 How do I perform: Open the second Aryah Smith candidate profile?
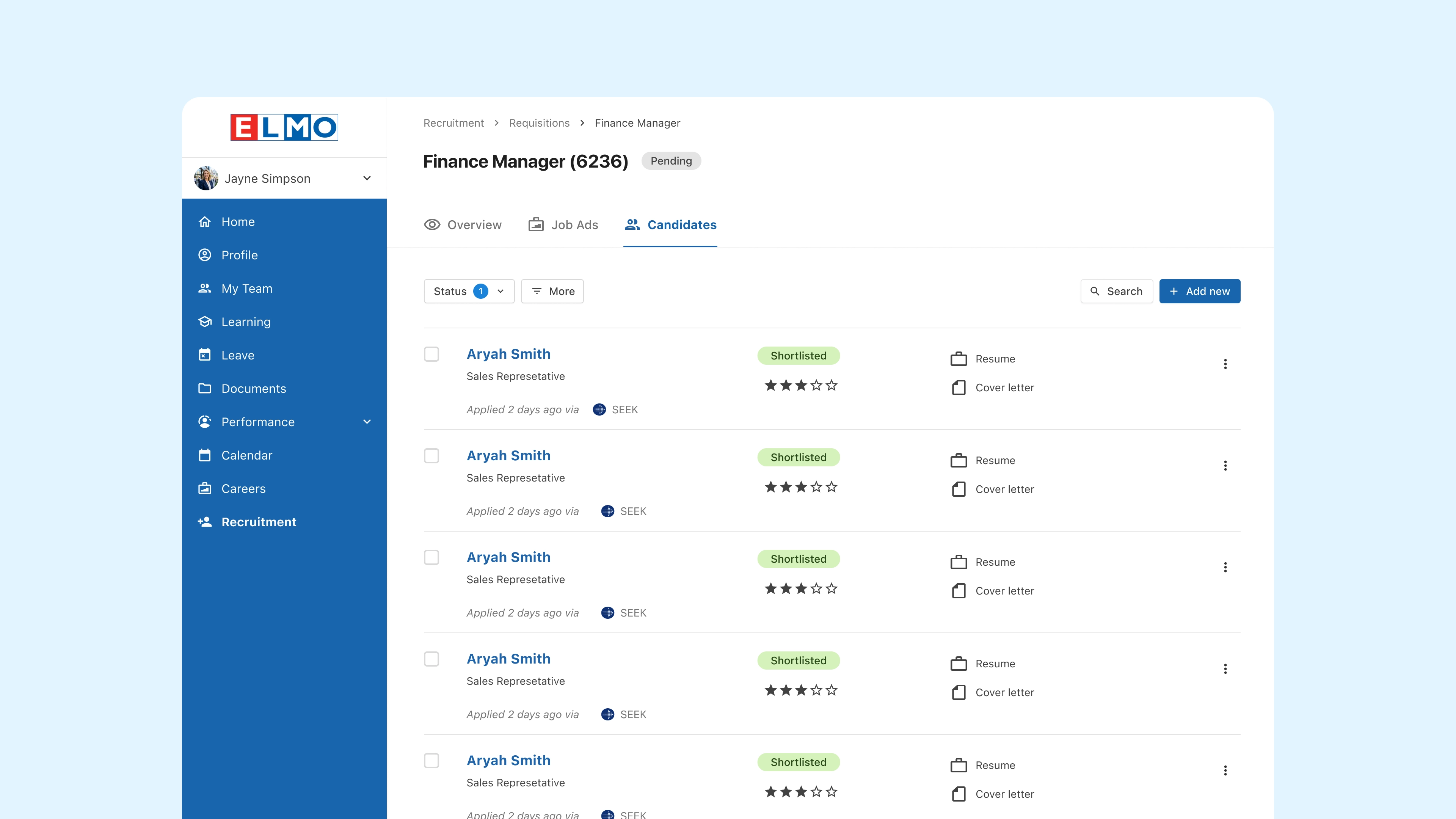pyautogui.click(x=509, y=455)
